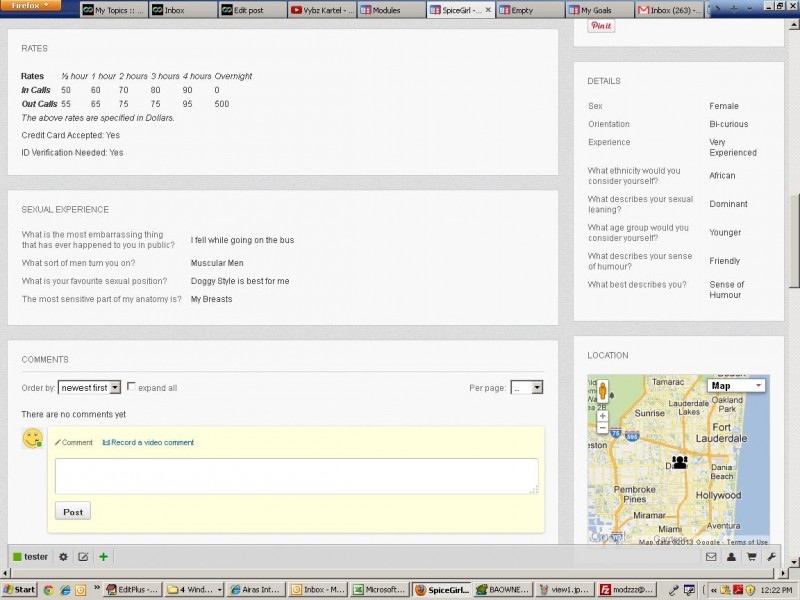Click the wrench icon in bottom bar
The height and width of the screenshot is (600, 800).
click(x=771, y=557)
